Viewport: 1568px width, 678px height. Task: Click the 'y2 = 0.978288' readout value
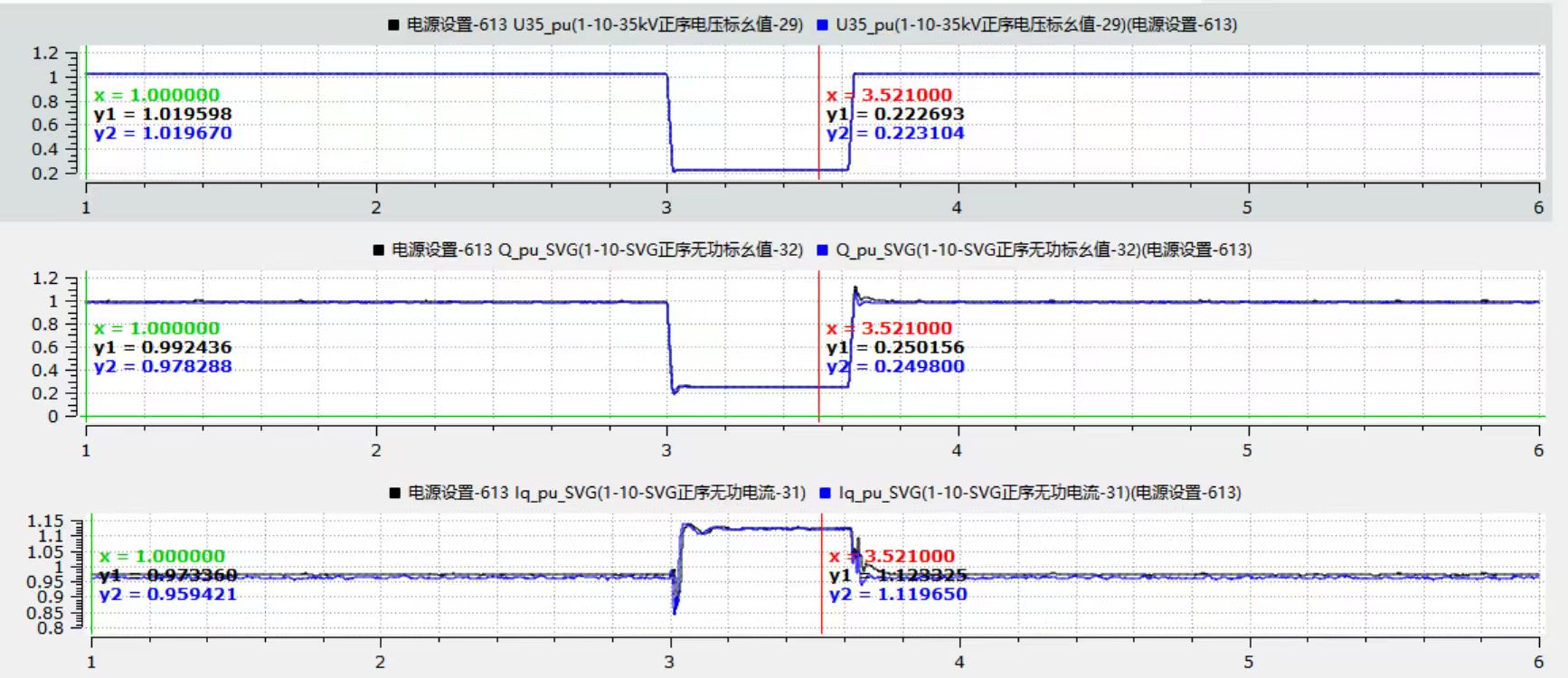coord(163,366)
